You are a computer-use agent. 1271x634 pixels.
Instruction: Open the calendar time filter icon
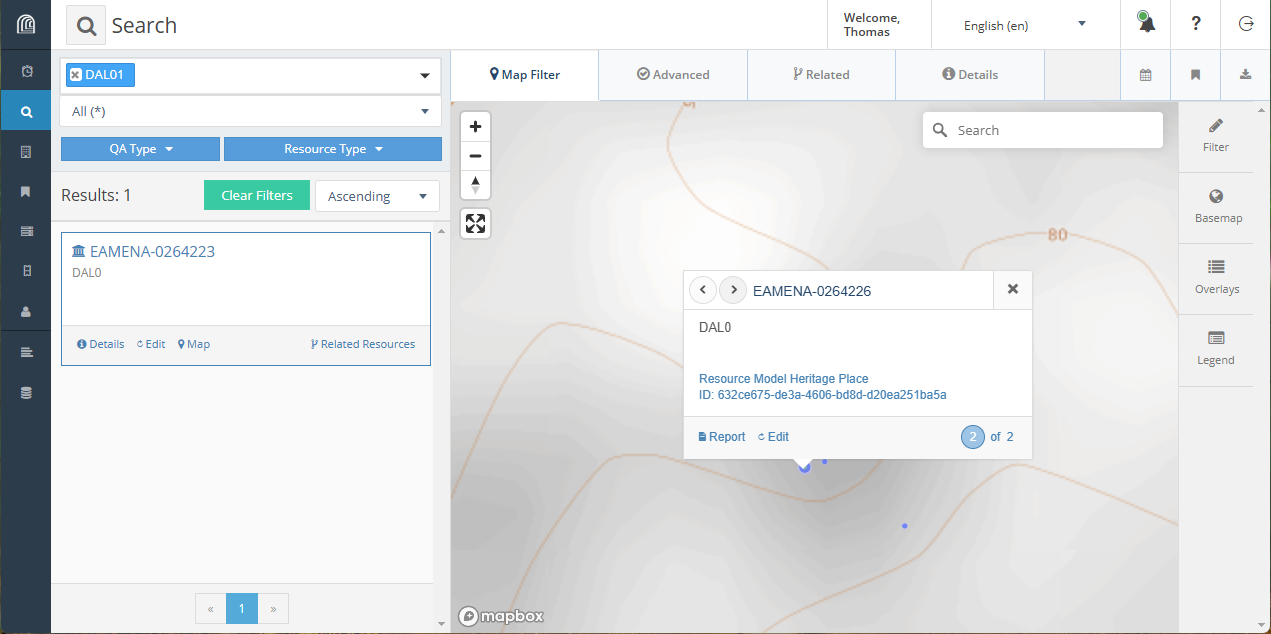pos(1146,75)
